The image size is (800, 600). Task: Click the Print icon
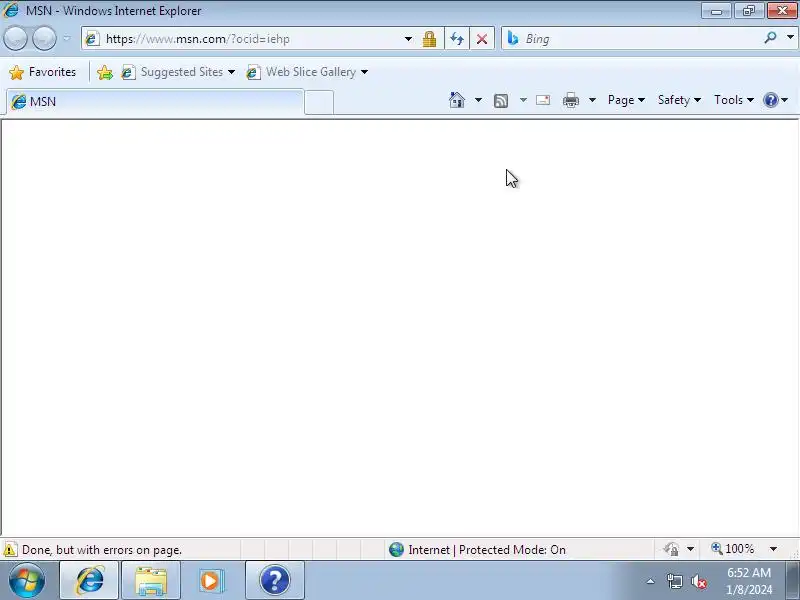point(570,100)
